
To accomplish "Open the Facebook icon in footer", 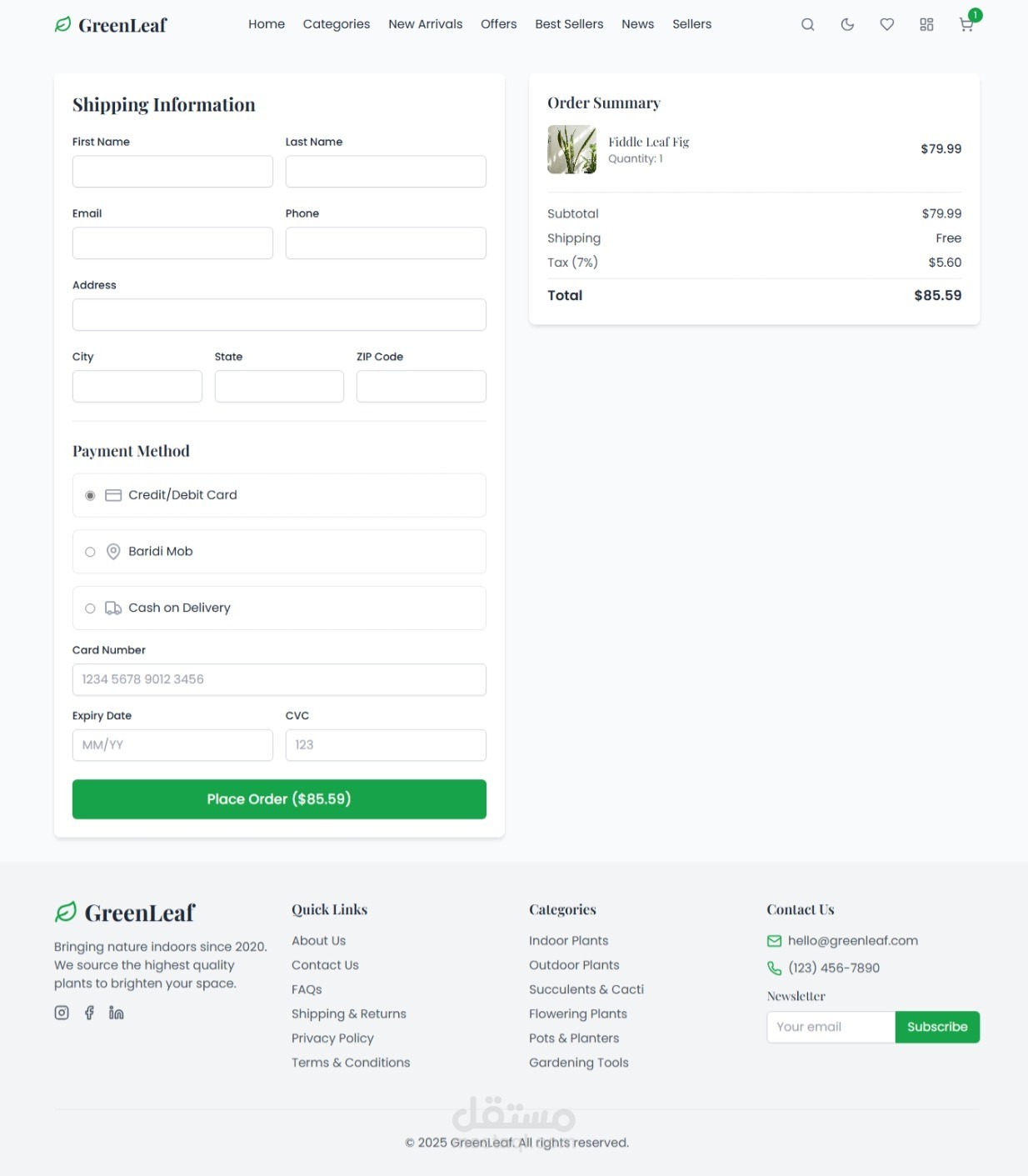I will point(89,1013).
